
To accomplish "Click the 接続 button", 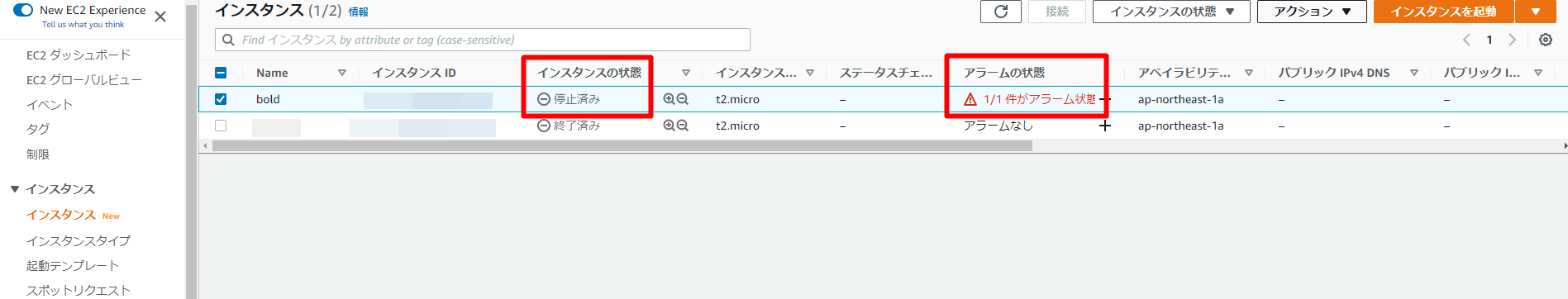I will pyautogui.click(x=1057, y=12).
